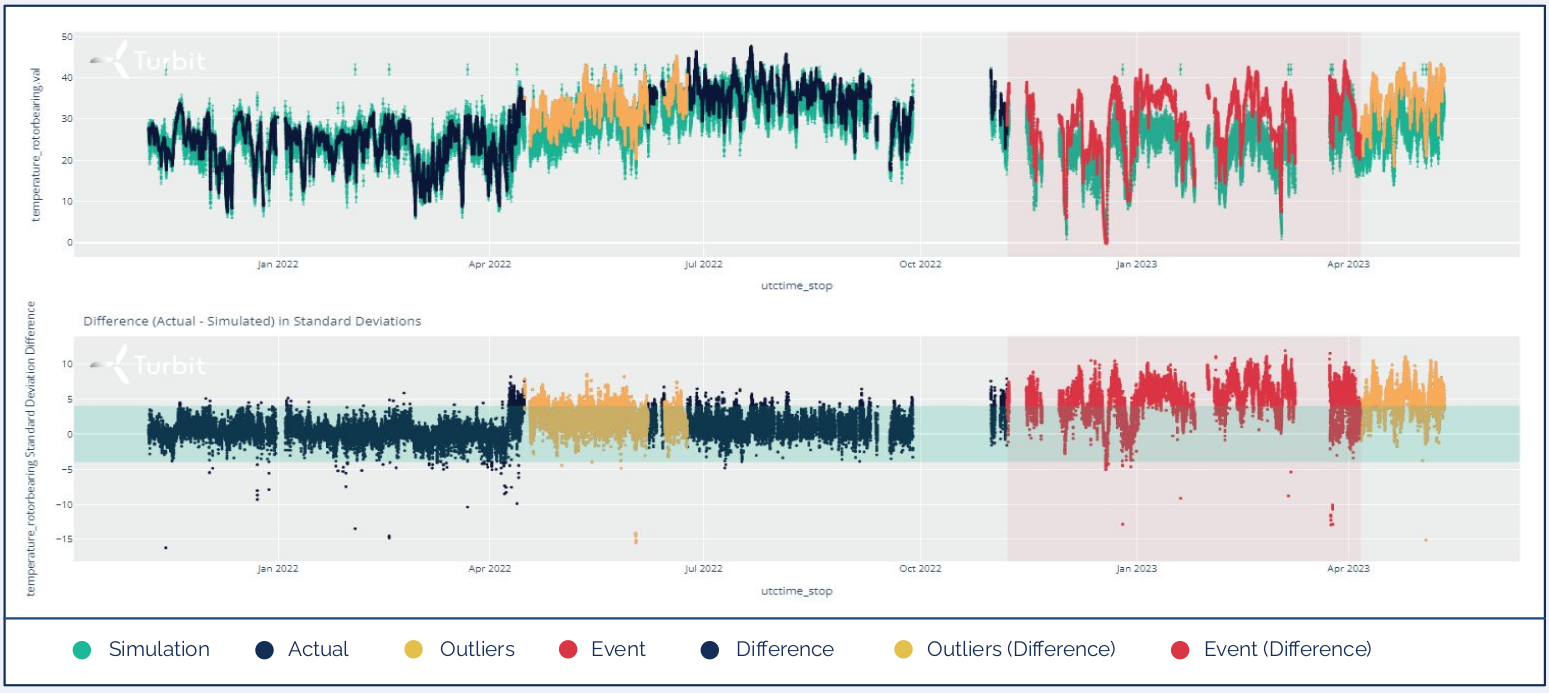Click the red dot beside the plain Event legend entry
1549x693 pixels.
point(567,650)
